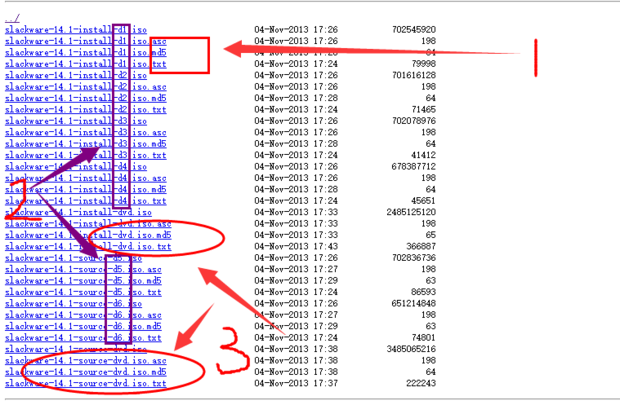Open slackware-14.1-source-d6.iso.md5 link
This screenshot has height=405, width=620.
click(x=83, y=327)
